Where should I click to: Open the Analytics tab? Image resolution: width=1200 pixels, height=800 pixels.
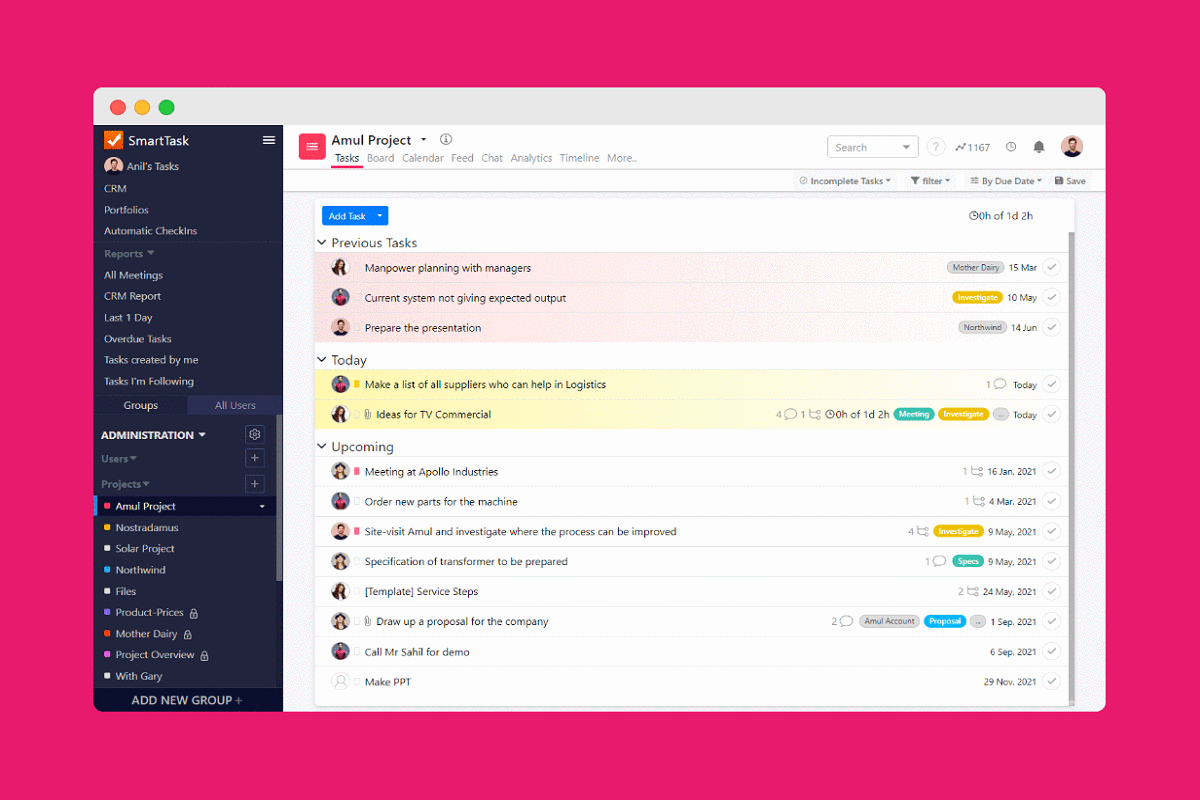click(531, 157)
